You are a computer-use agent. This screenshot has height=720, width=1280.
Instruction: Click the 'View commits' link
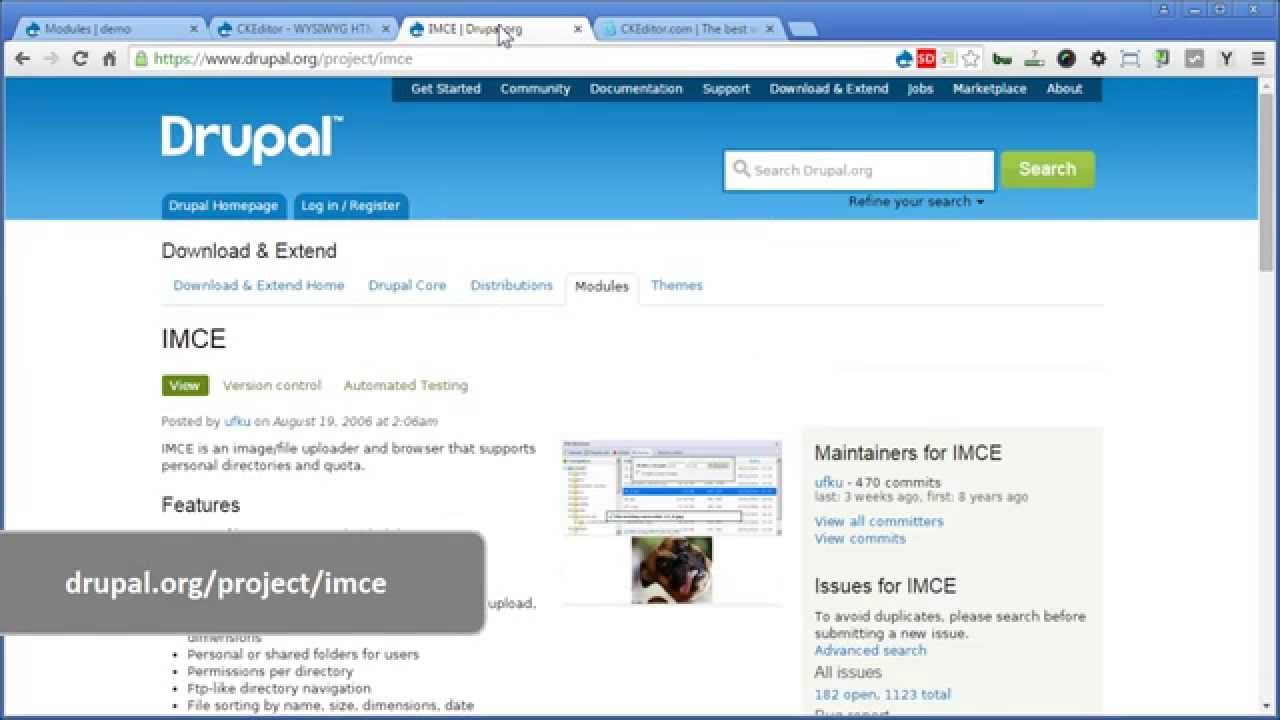tap(860, 538)
